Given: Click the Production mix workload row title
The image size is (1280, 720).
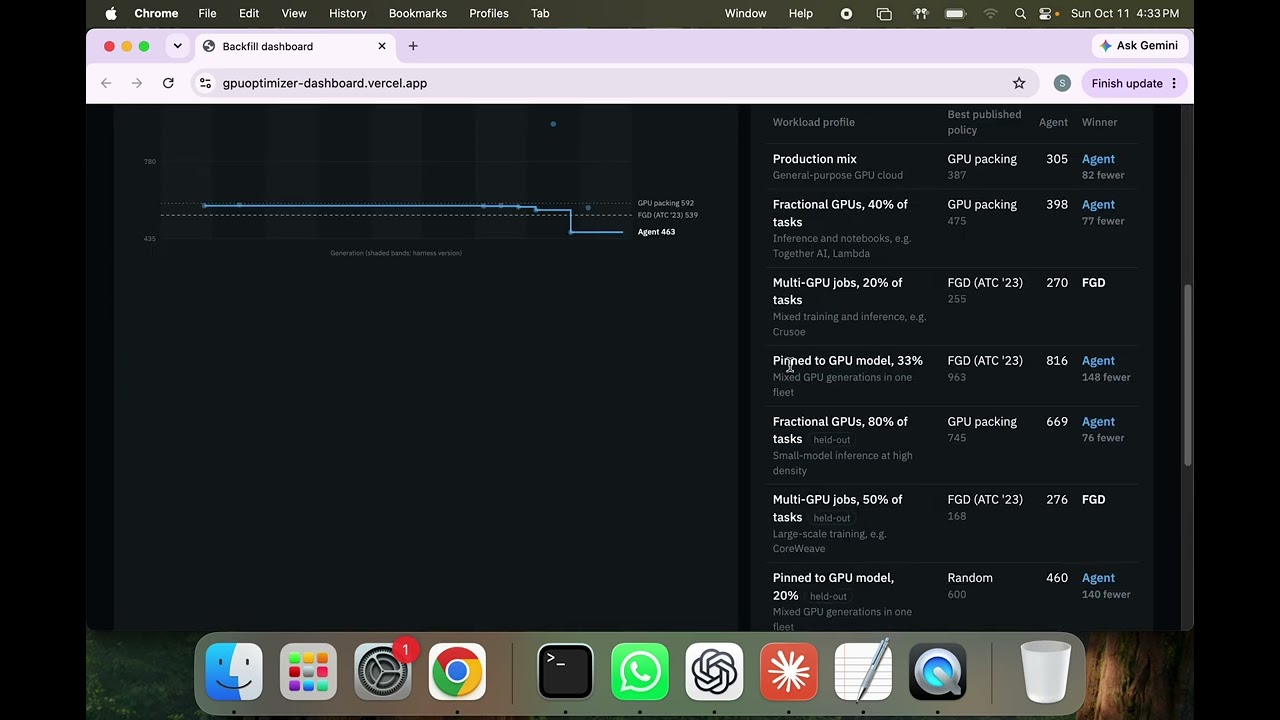Looking at the screenshot, I should click(x=814, y=159).
